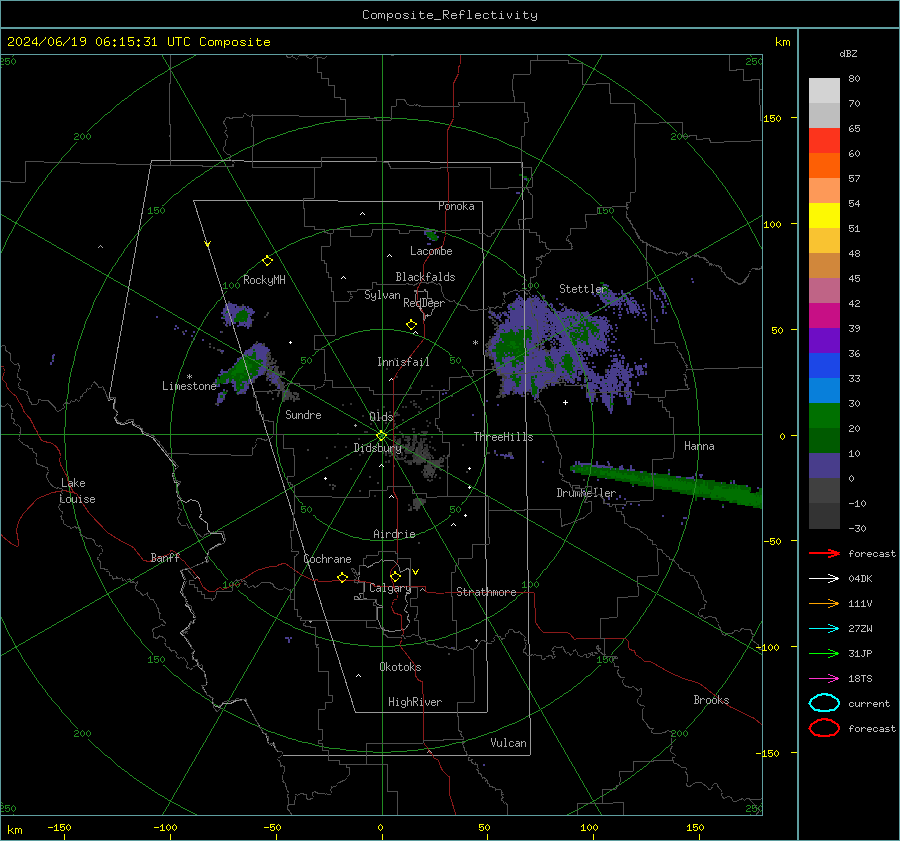Click the yellow diamond marker near Cochrane

tap(342, 577)
